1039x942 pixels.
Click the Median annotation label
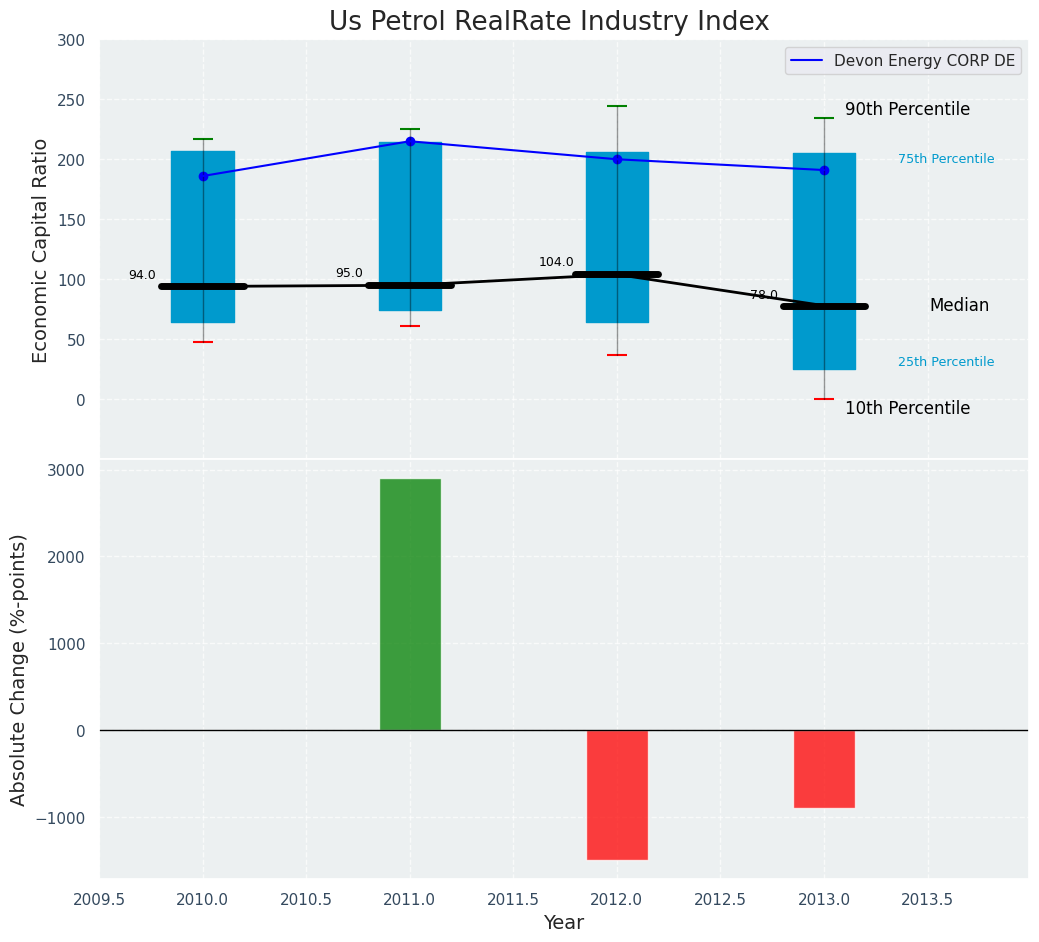[958, 306]
